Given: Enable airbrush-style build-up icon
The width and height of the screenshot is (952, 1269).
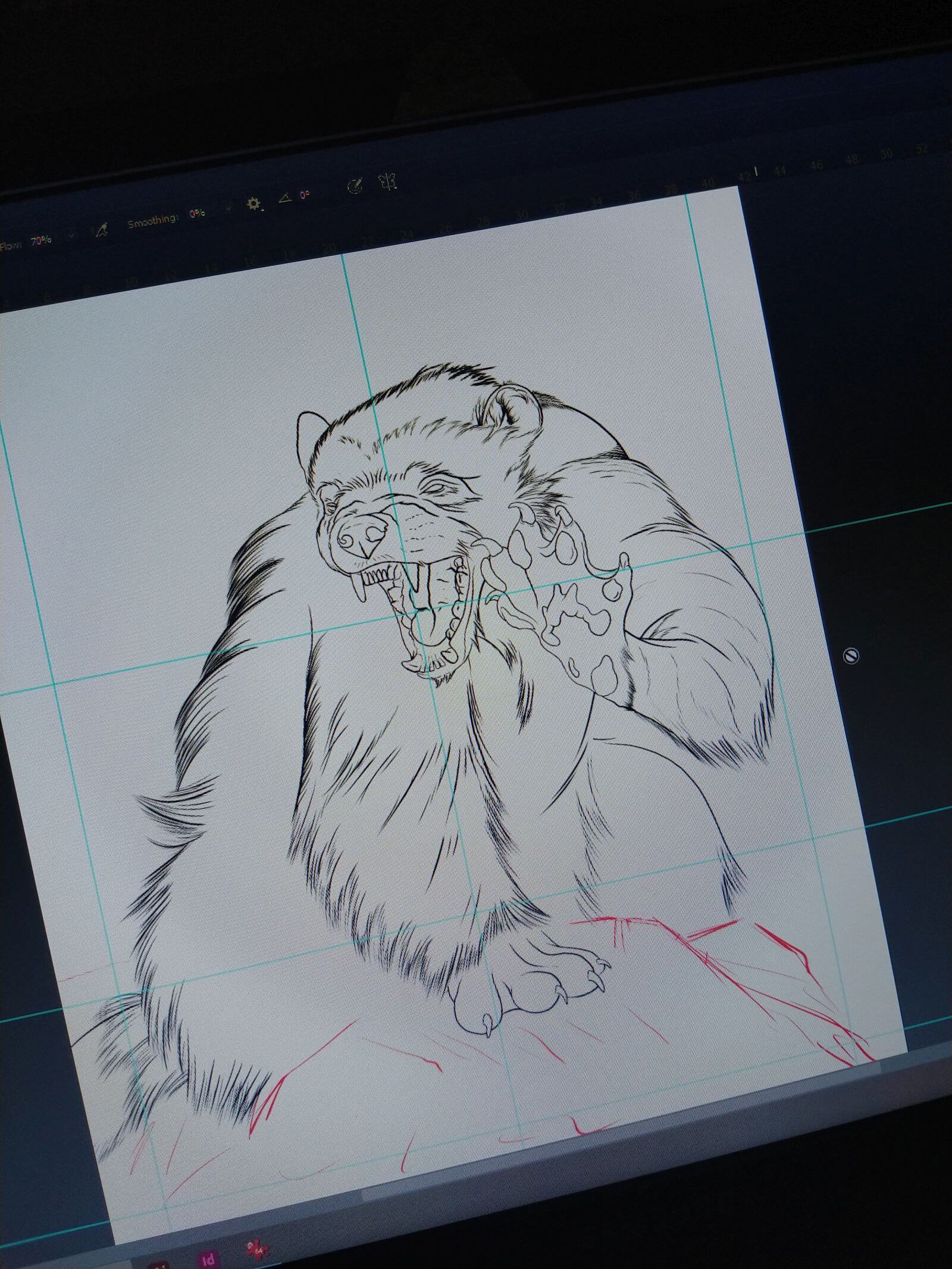Looking at the screenshot, I should point(102,230).
